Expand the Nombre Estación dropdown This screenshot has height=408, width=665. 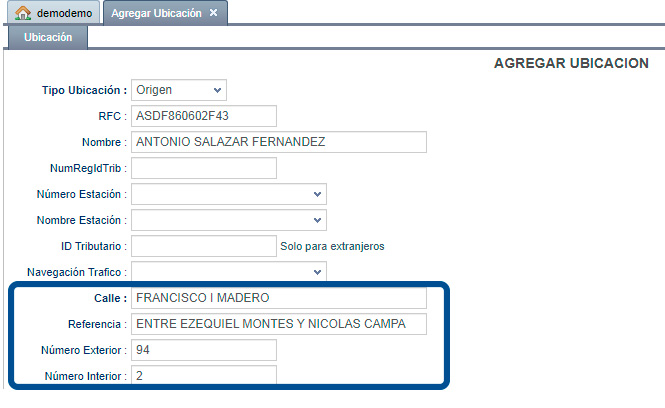pos(229,220)
